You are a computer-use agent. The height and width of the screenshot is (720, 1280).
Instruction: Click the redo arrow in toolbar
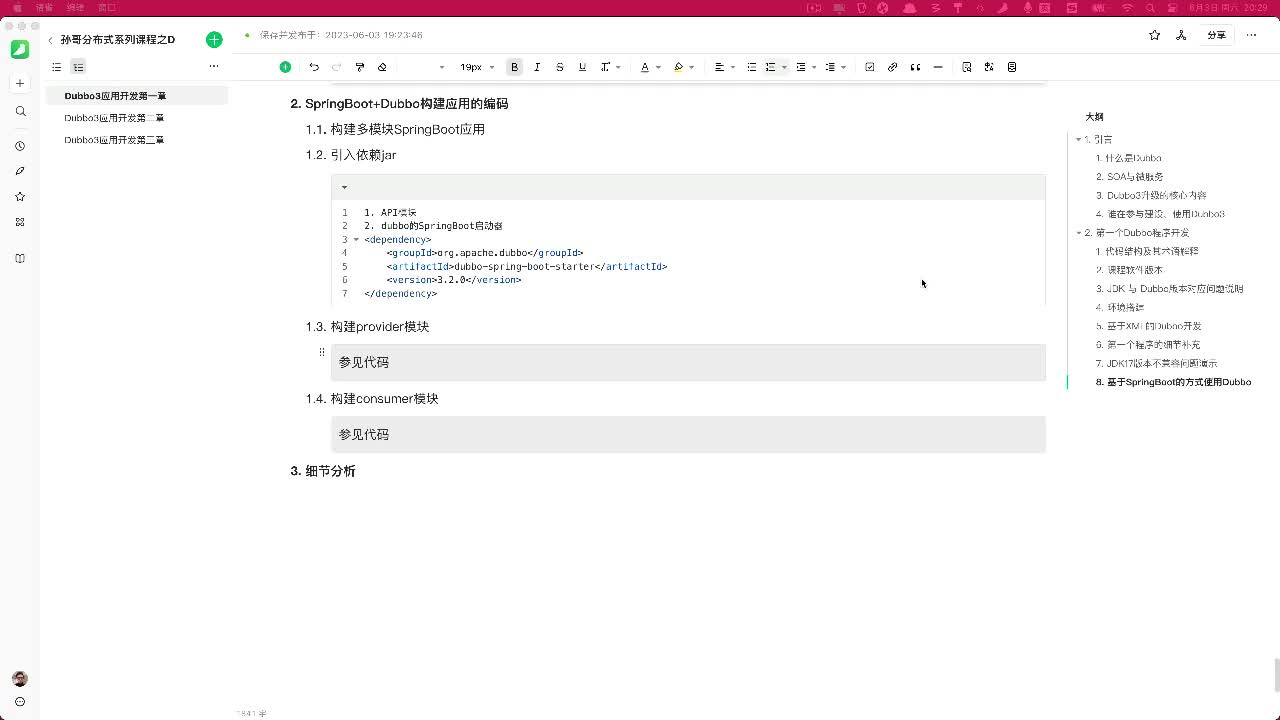pos(336,67)
